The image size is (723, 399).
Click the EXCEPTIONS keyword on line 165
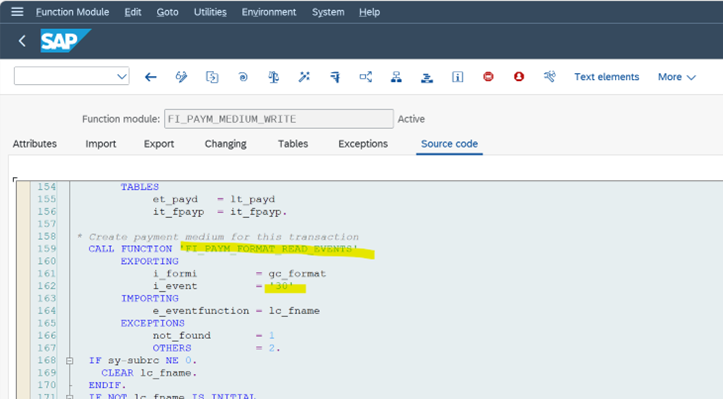point(153,323)
